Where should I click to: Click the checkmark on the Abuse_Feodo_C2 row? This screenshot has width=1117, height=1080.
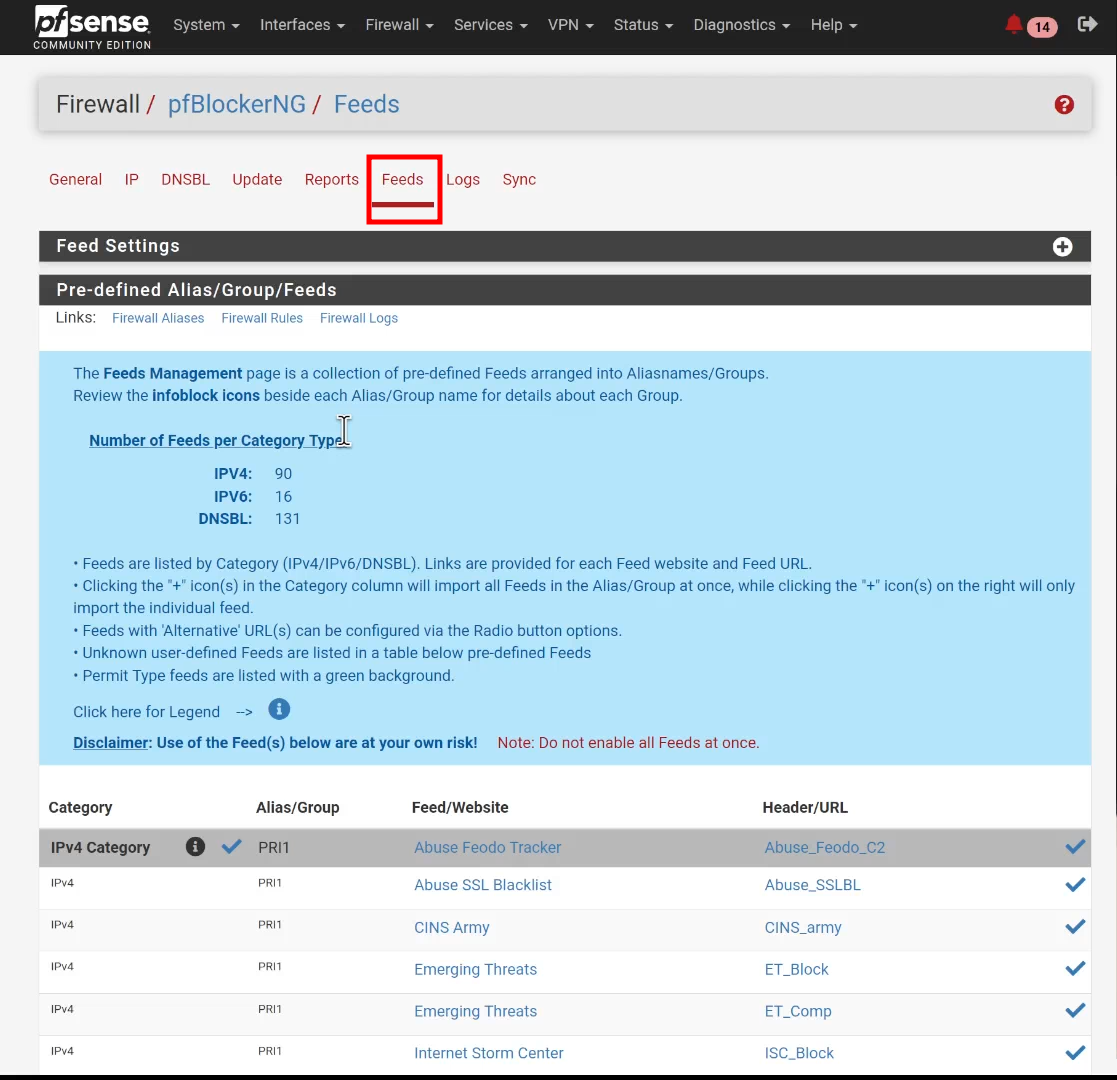[x=1075, y=846]
